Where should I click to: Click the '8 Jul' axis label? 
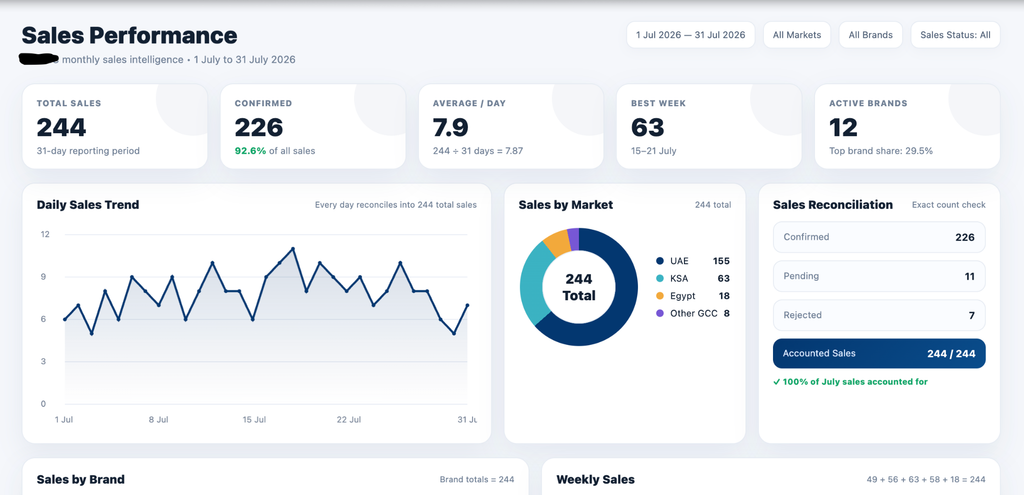coord(159,420)
